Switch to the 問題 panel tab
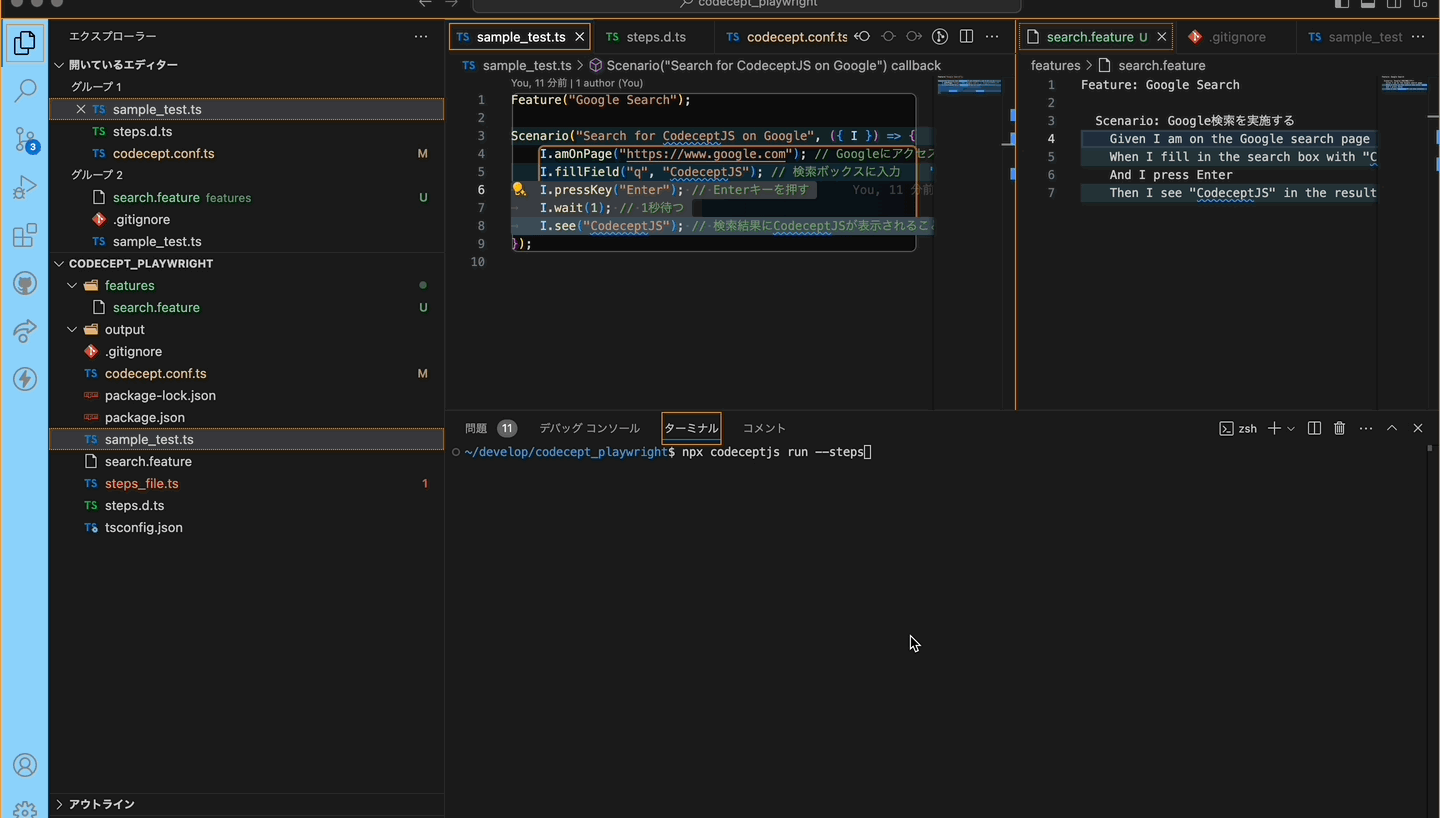Image resolution: width=1440 pixels, height=818 pixels. click(x=475, y=428)
